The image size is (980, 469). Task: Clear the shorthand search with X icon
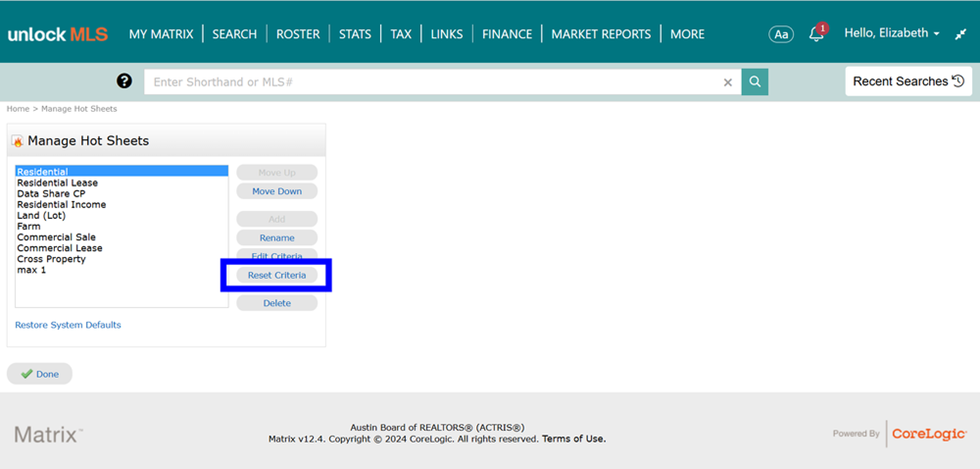(728, 83)
